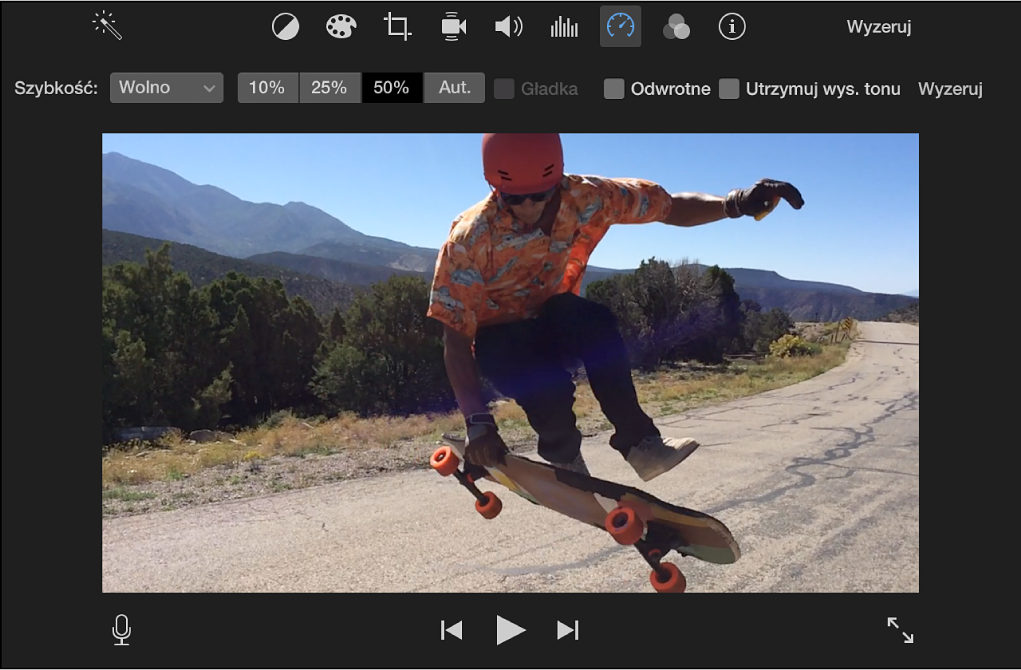Enter fullscreen playback mode
This screenshot has height=670, width=1021.
click(x=900, y=630)
